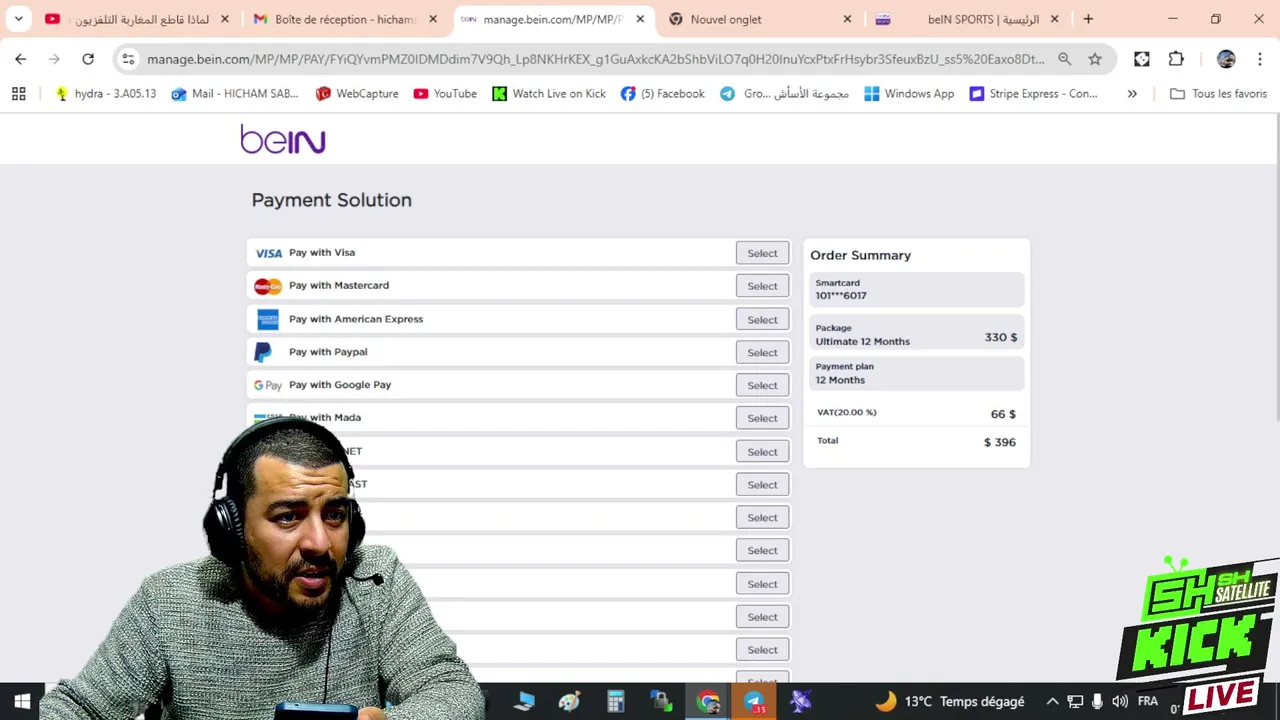
Task: Select Pay with Mada option
Action: [762, 418]
